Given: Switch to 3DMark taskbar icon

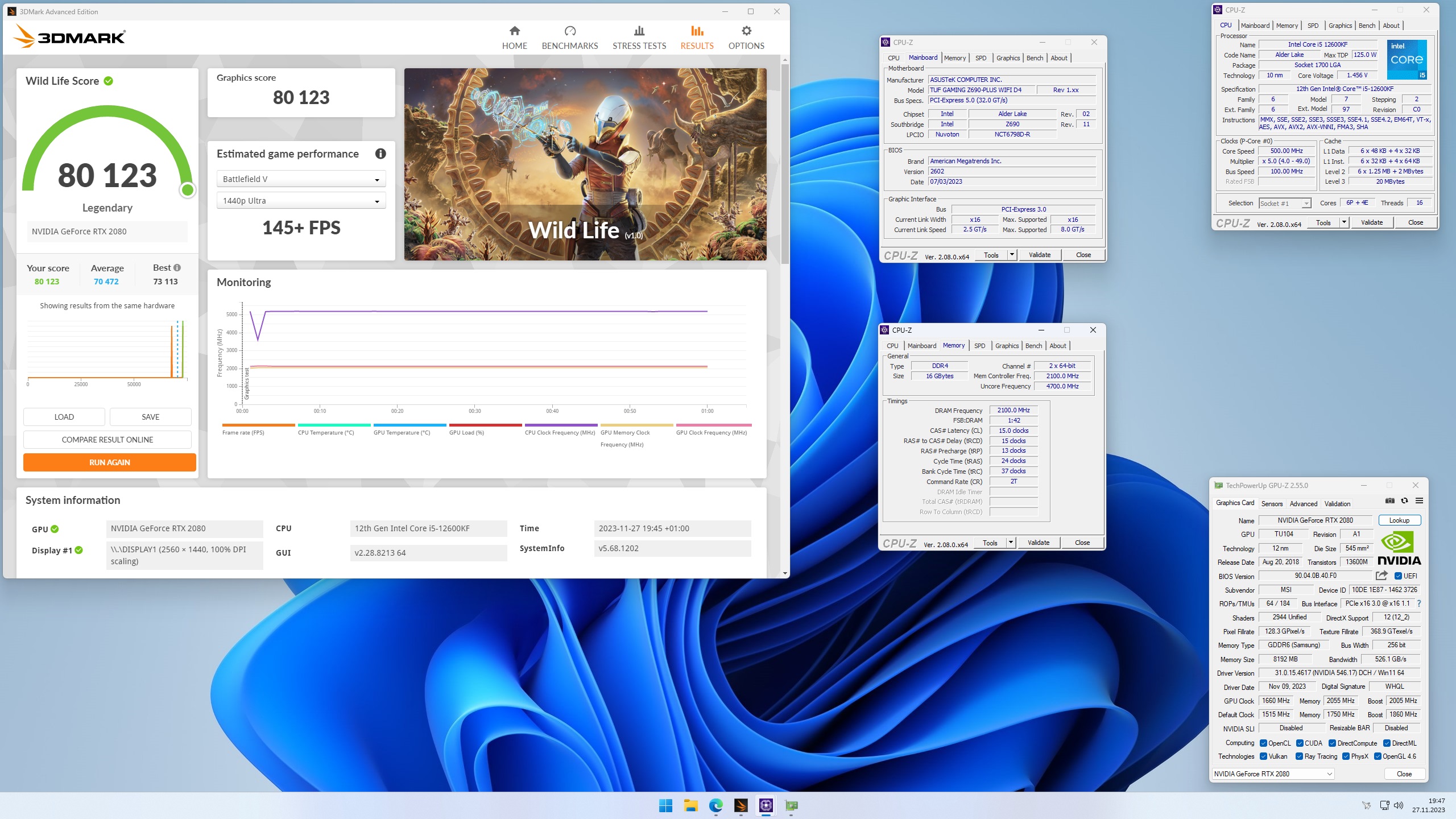Looking at the screenshot, I should (741, 805).
